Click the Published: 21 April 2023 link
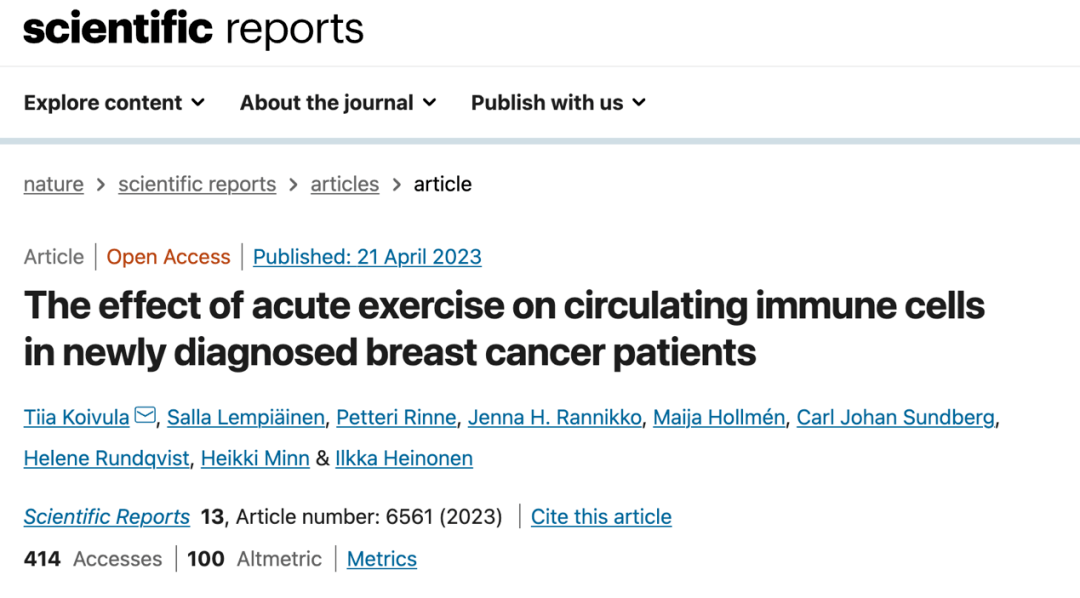 [367, 257]
